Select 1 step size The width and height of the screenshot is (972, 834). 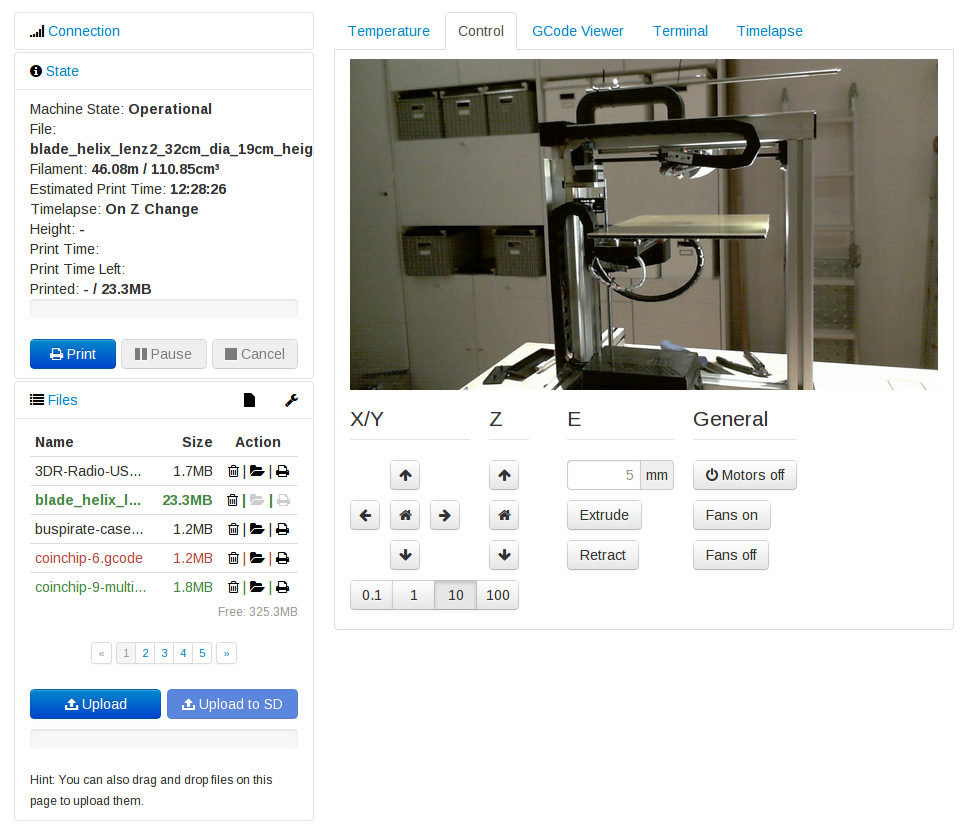(x=413, y=595)
